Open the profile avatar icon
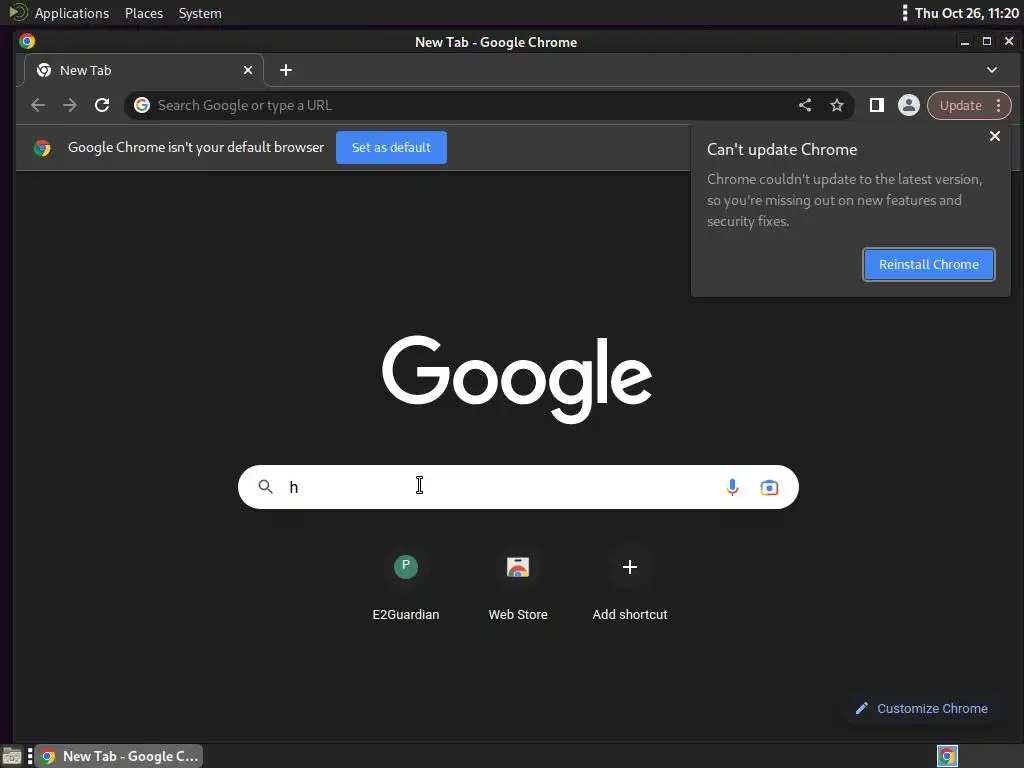 click(x=908, y=105)
